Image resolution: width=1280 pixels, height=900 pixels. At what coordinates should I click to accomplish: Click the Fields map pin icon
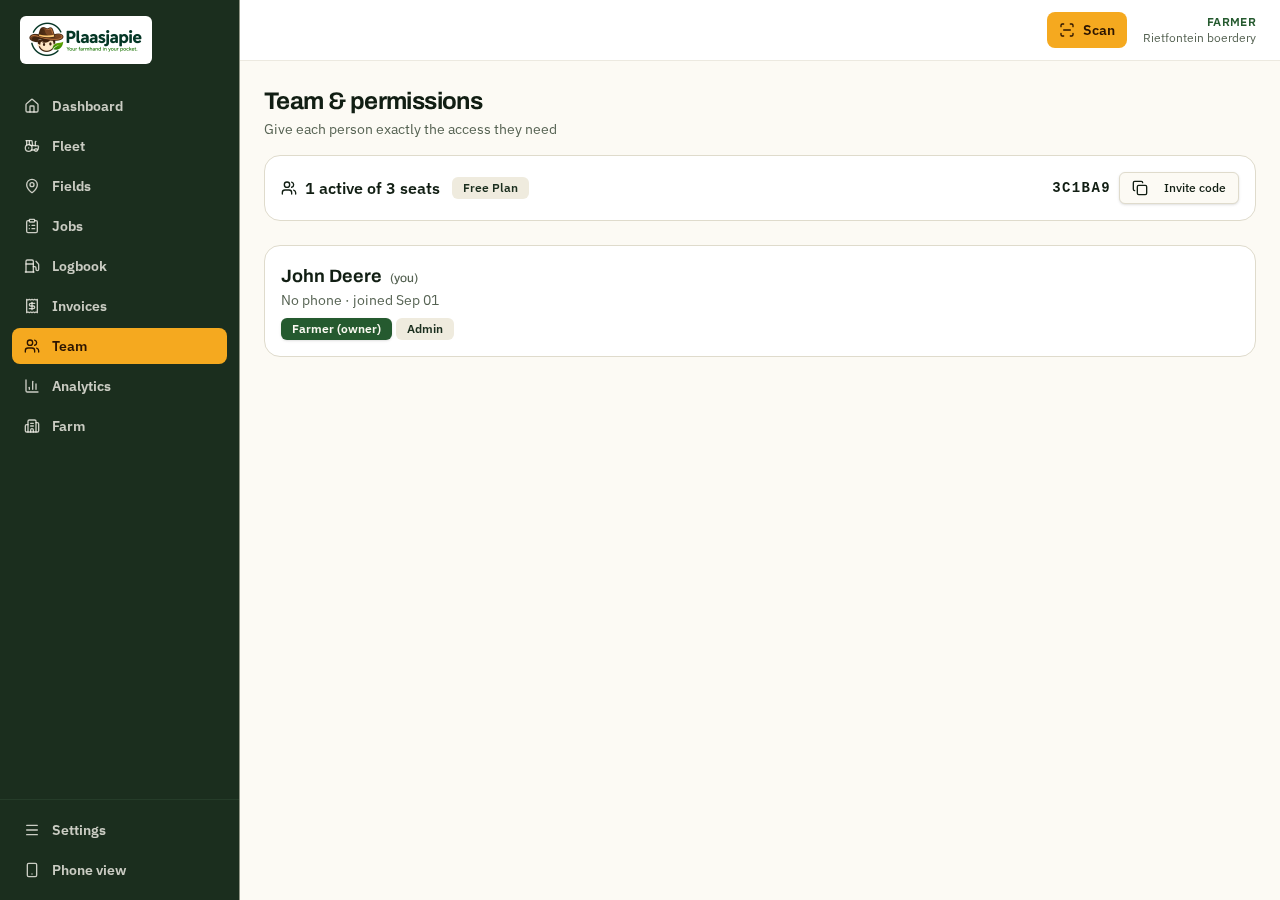[x=32, y=186]
